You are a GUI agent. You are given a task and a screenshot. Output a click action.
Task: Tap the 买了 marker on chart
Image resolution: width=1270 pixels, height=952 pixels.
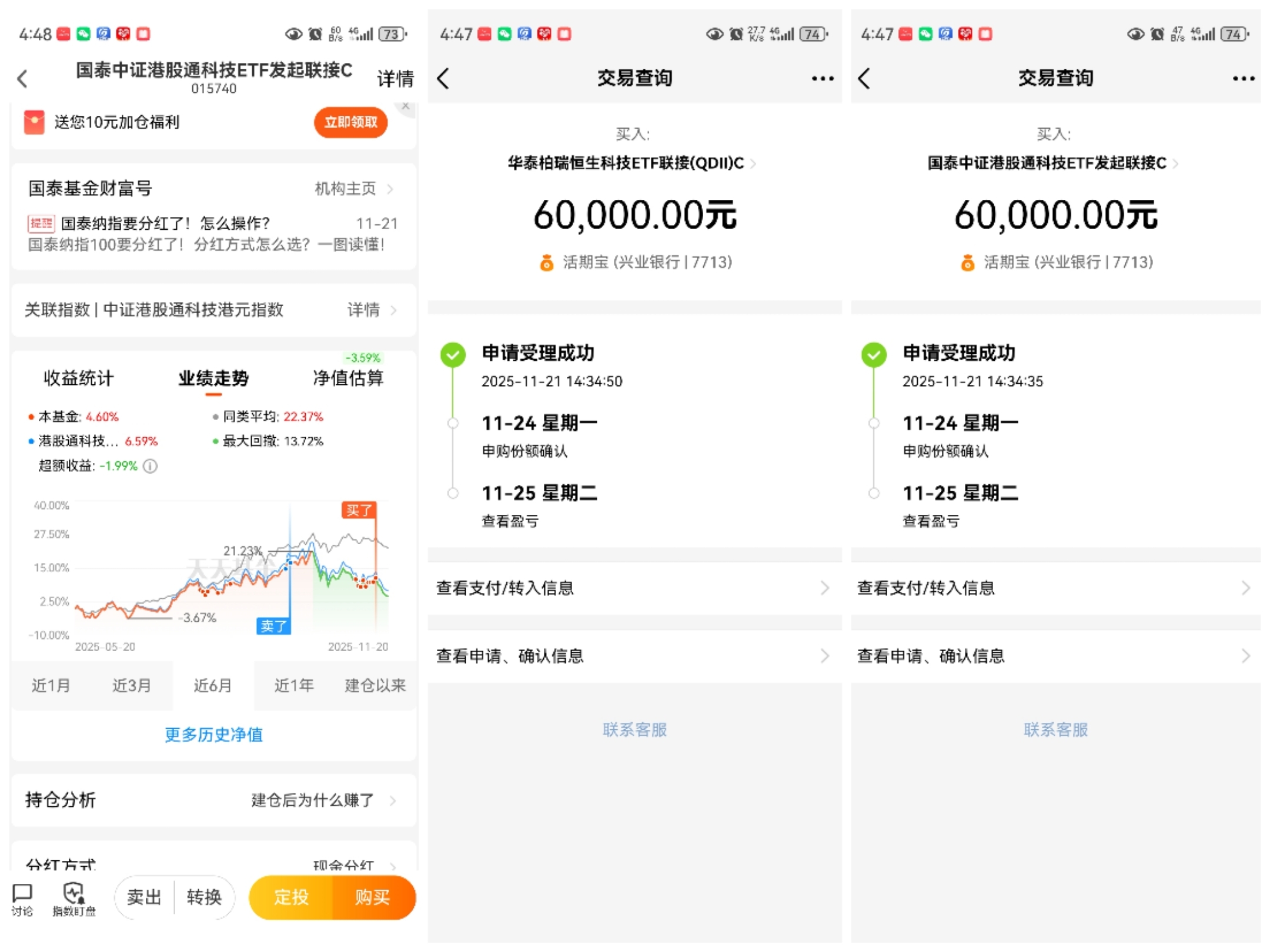pyautogui.click(x=359, y=510)
